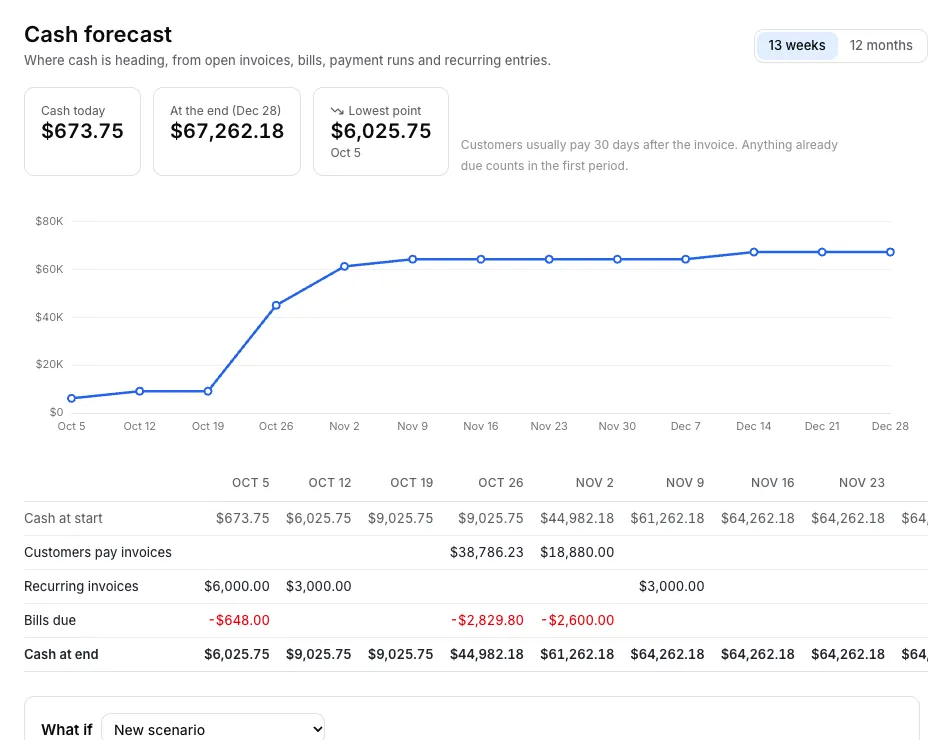This screenshot has height=740, width=952.
Task: Click the $38,786.23 customers pay invoices cell
Action: 487,552
